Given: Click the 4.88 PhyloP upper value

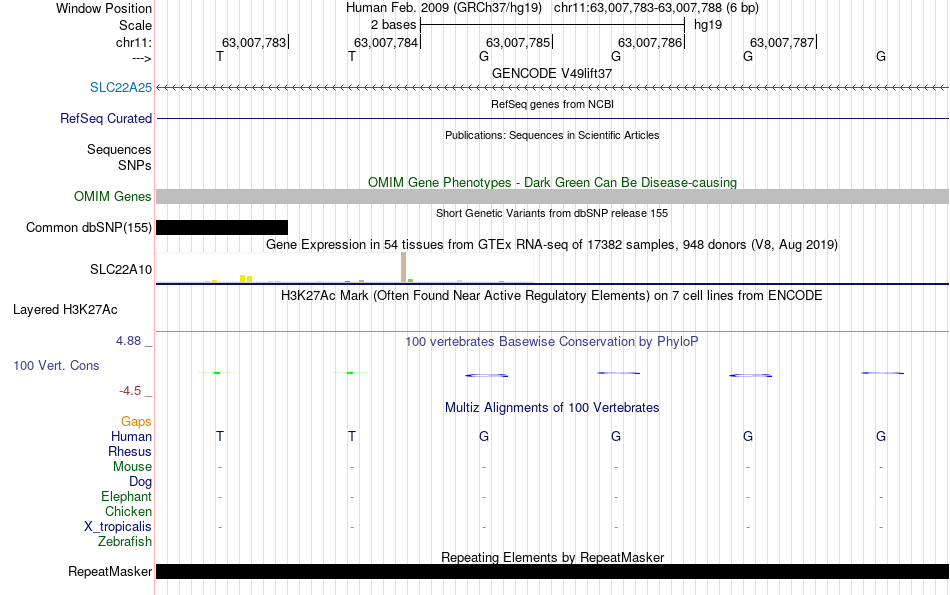Looking at the screenshot, I should [x=128, y=341].
